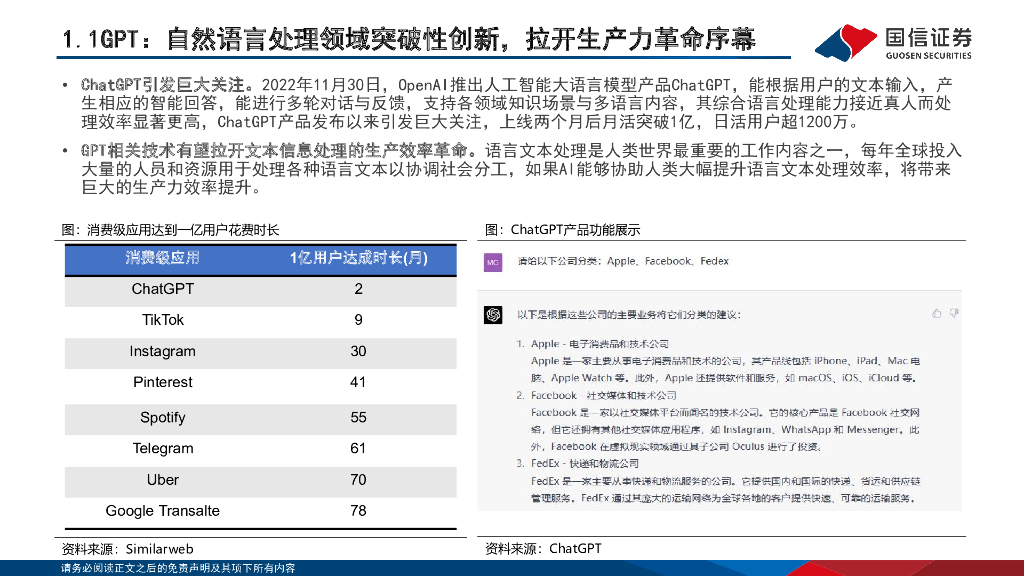Click the Guosen Securities logo
1024x576 pixels.
pos(893,42)
